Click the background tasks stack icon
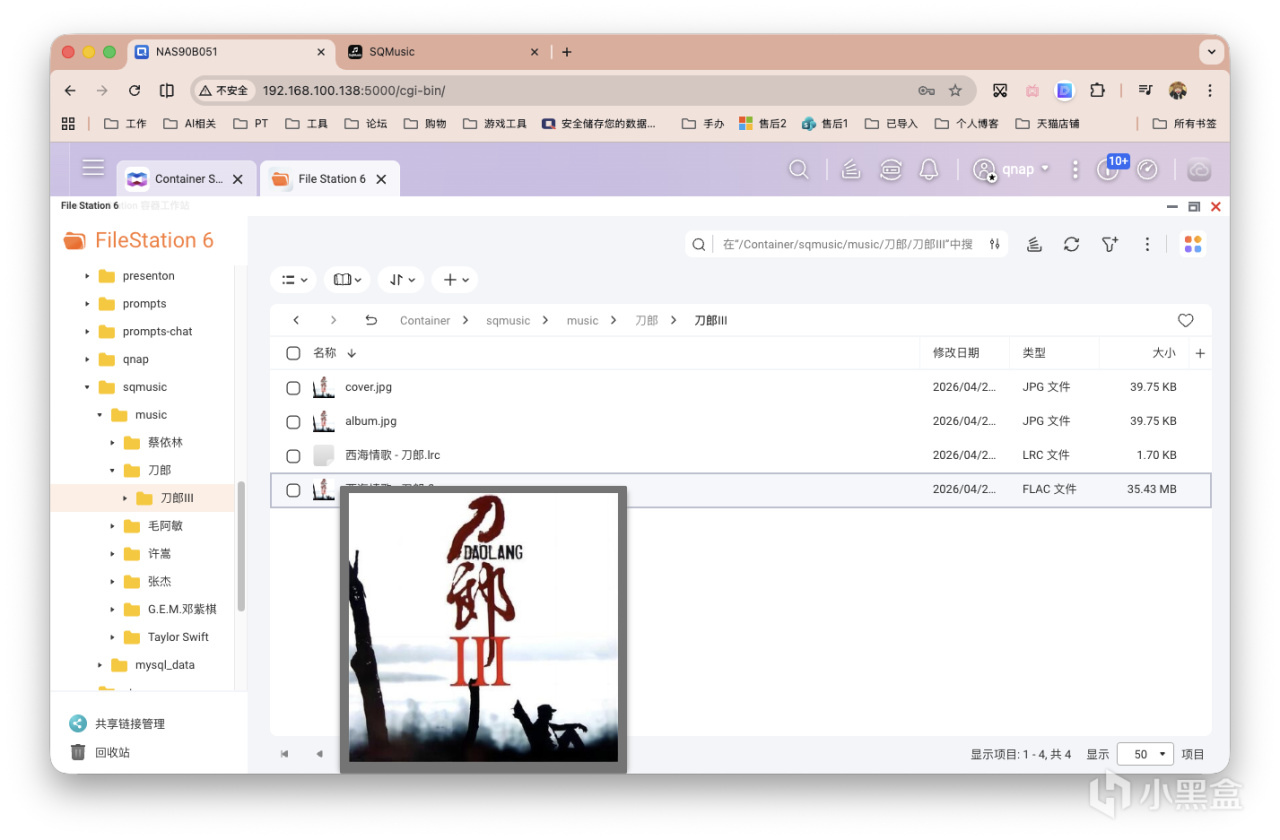1280x840 pixels. click(x=850, y=170)
